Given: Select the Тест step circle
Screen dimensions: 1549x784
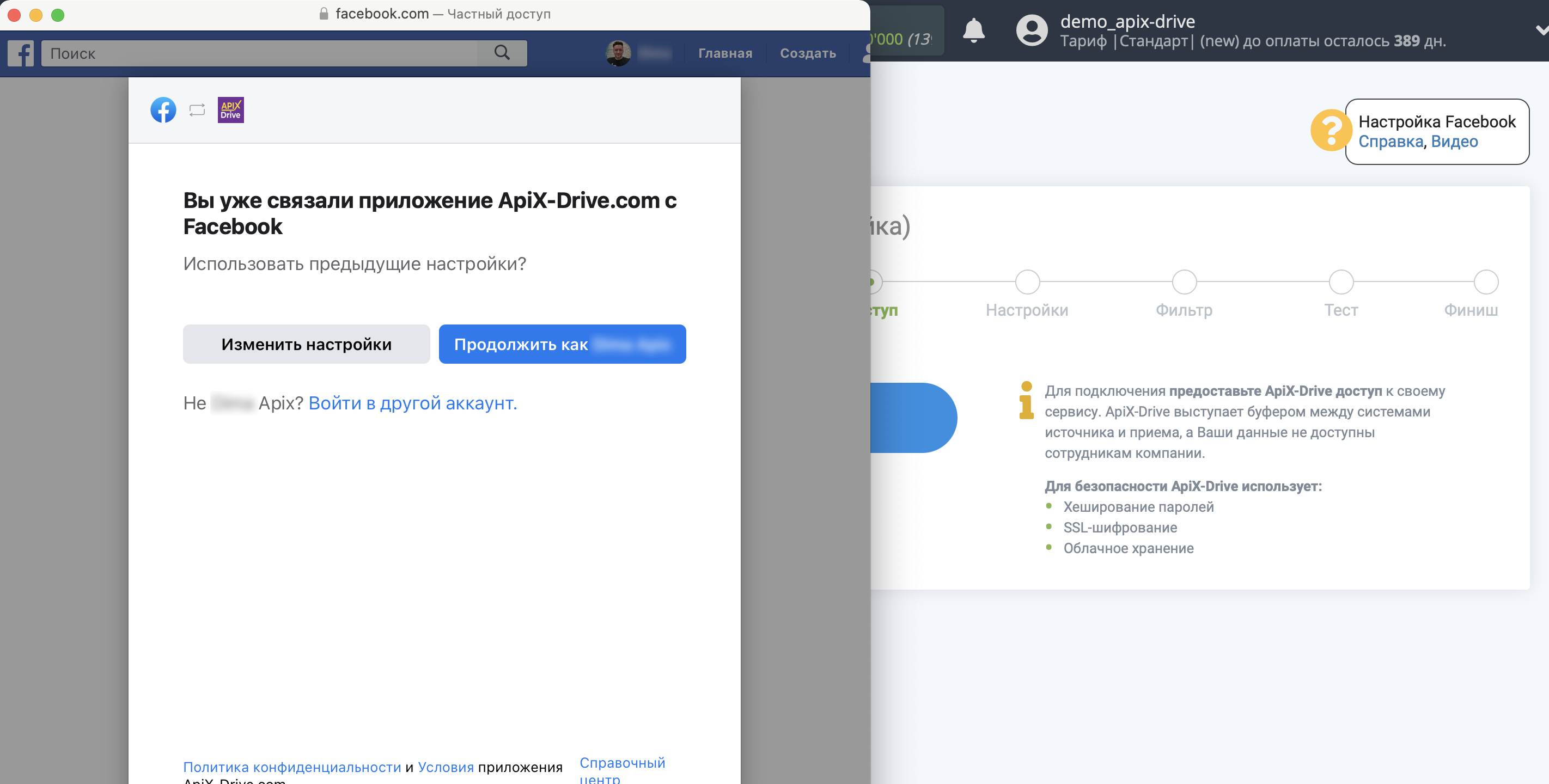Looking at the screenshot, I should coord(1341,282).
